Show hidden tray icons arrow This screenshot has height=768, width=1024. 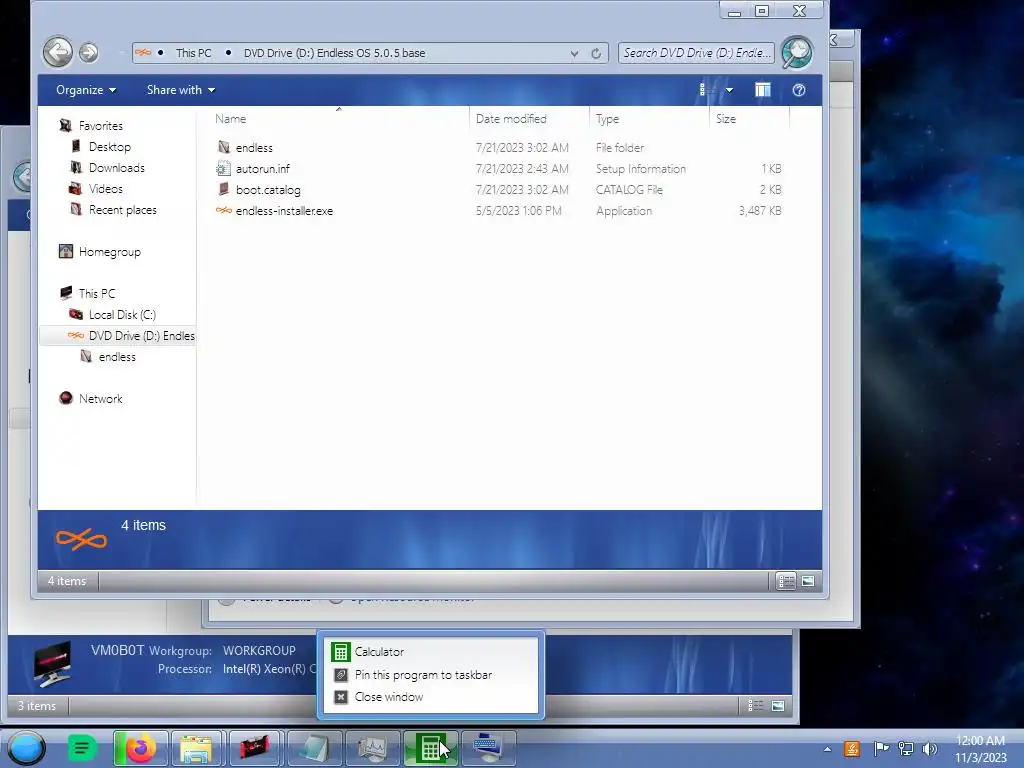tap(827, 749)
